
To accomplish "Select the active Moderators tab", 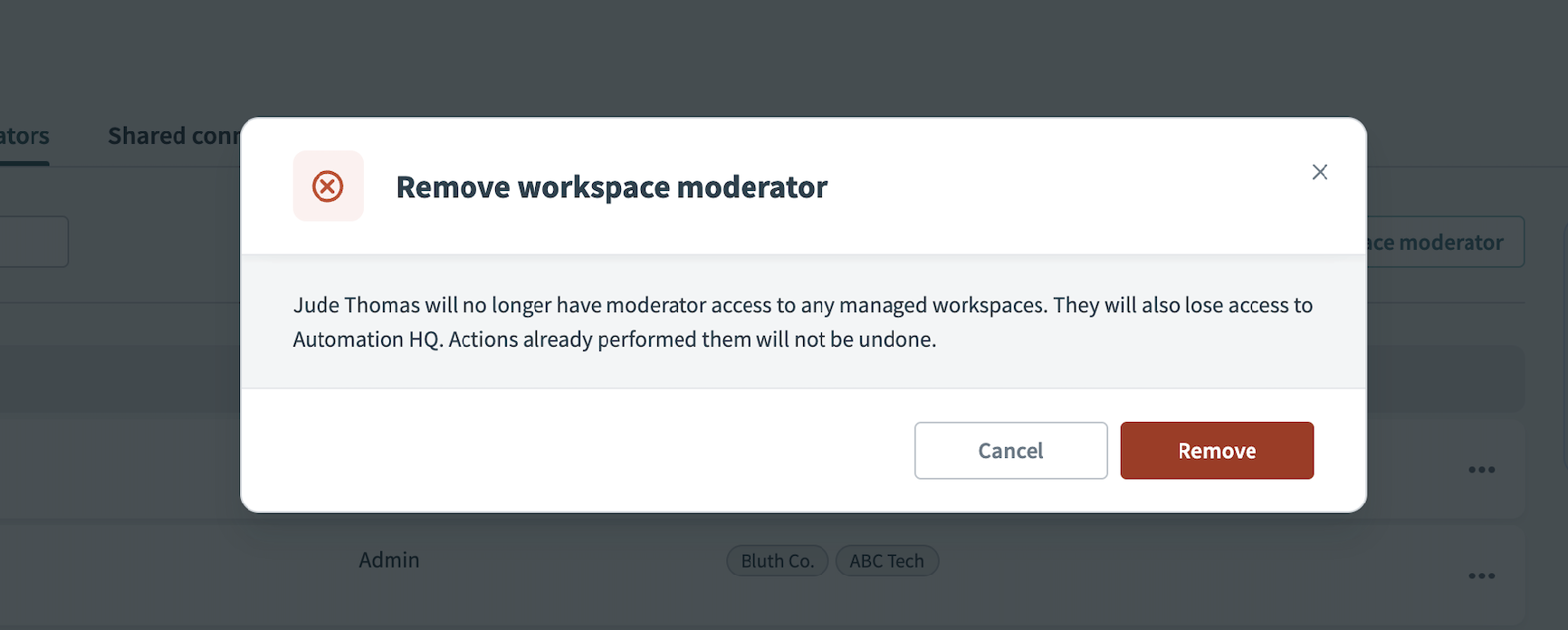I will [24, 135].
